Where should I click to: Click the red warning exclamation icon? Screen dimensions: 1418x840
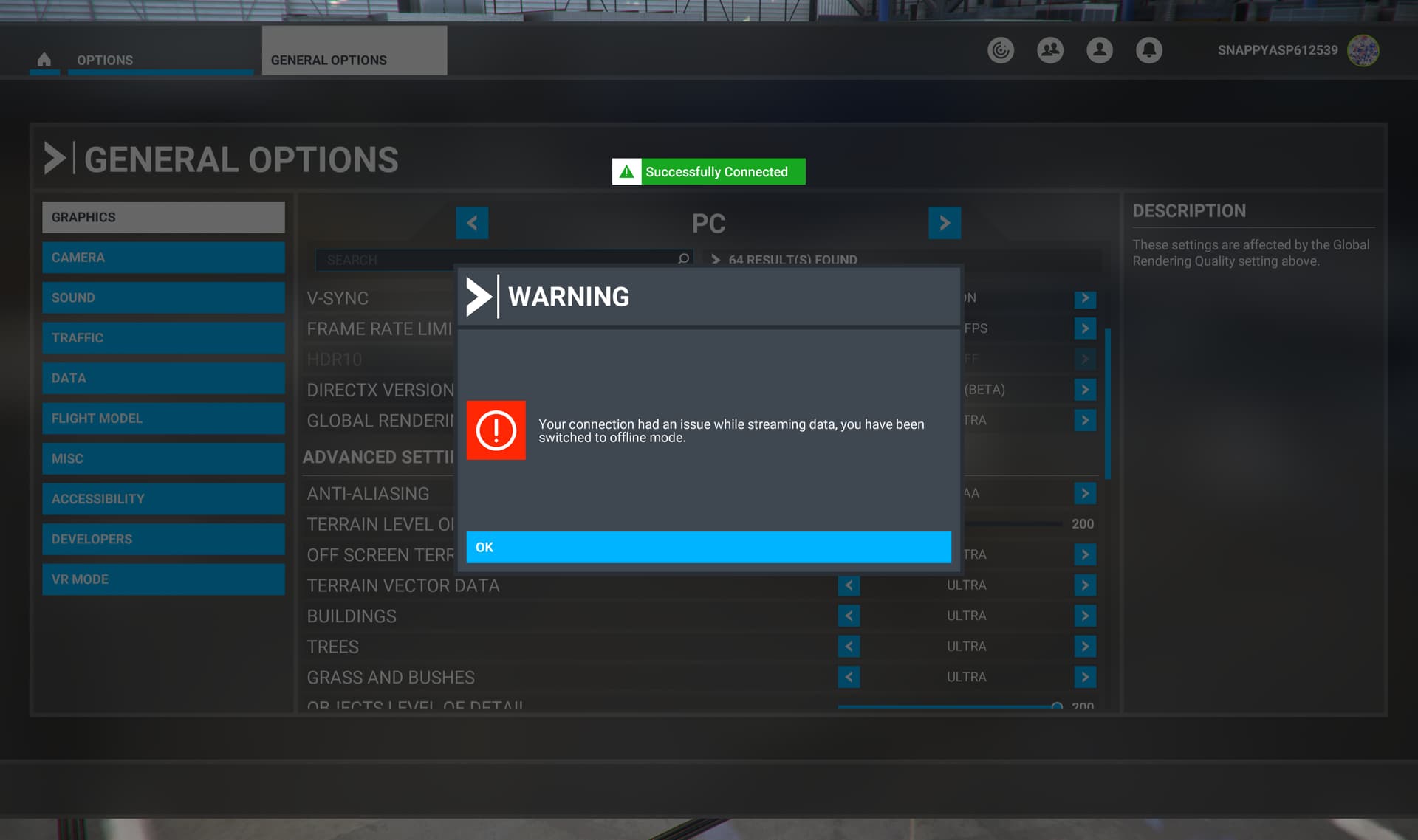496,430
